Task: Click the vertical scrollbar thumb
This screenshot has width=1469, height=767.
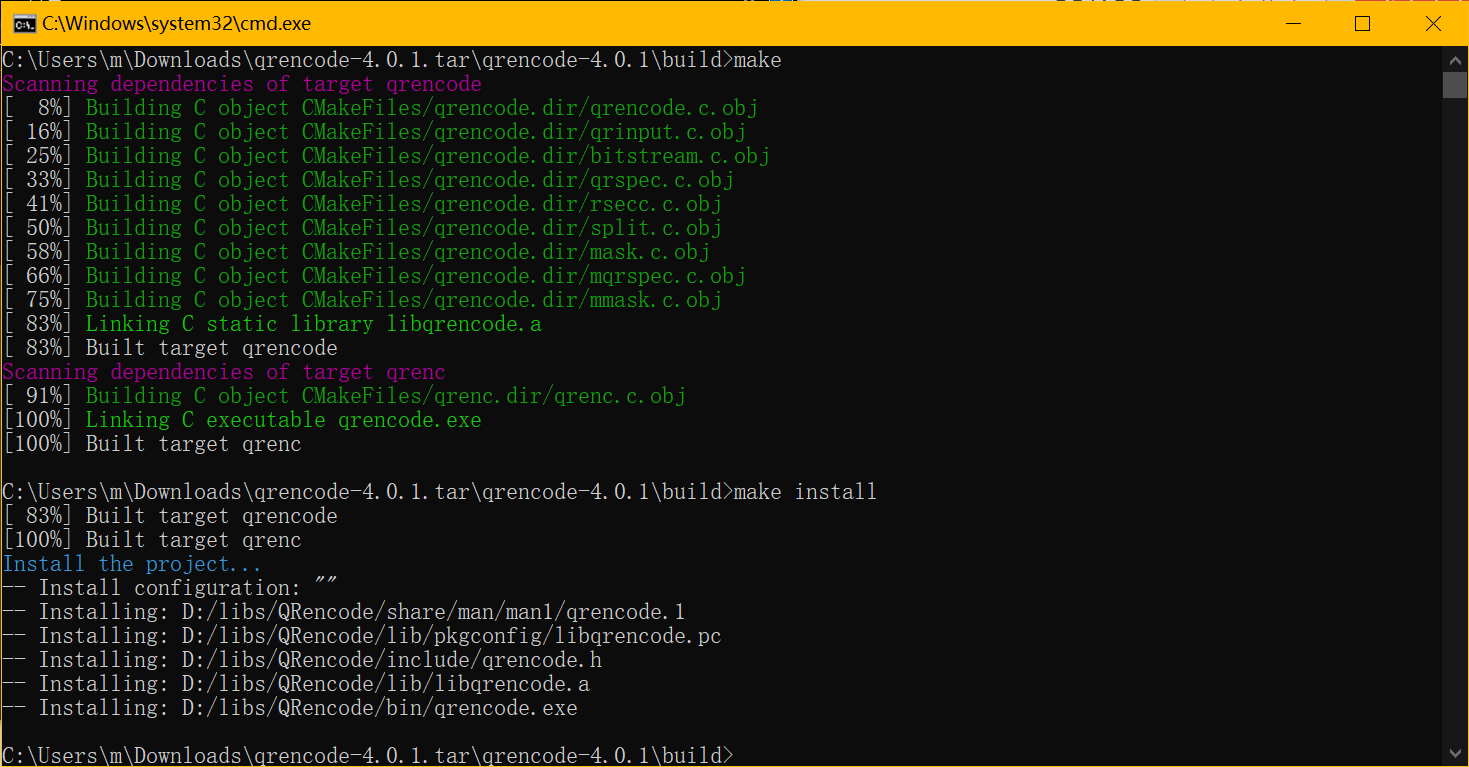Action: pyautogui.click(x=1455, y=85)
